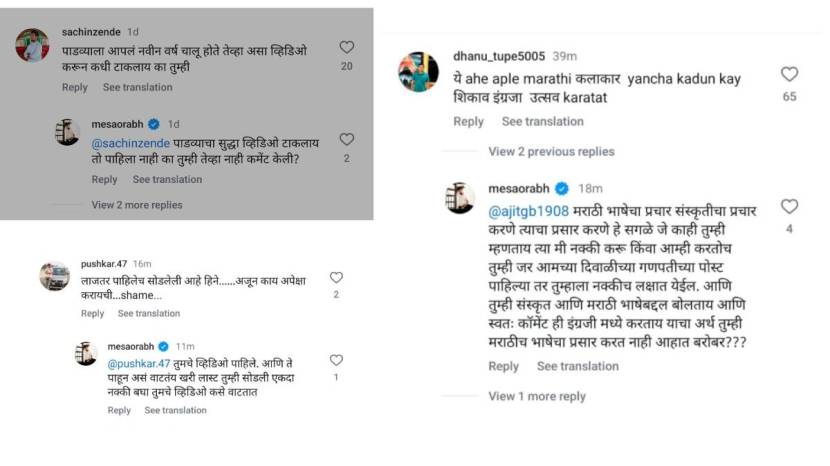Reply to sachinzende's comment
This screenshot has height=466, width=830.
click(75, 88)
